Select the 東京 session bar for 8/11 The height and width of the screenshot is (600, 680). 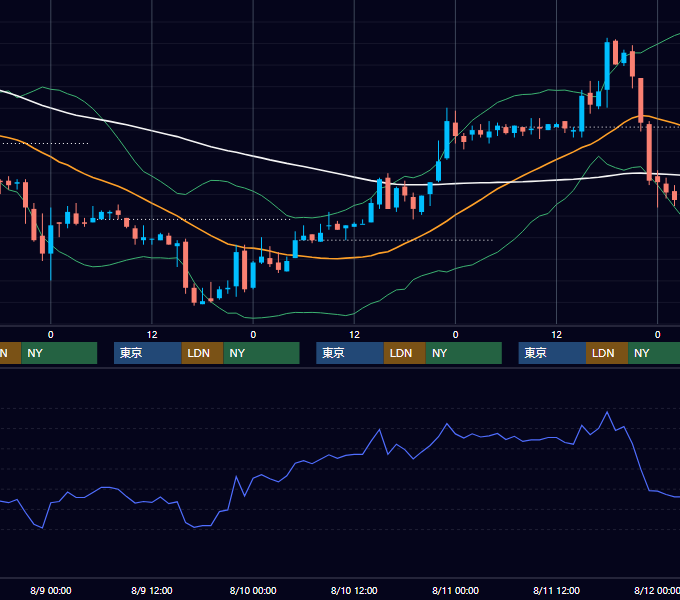click(552, 353)
